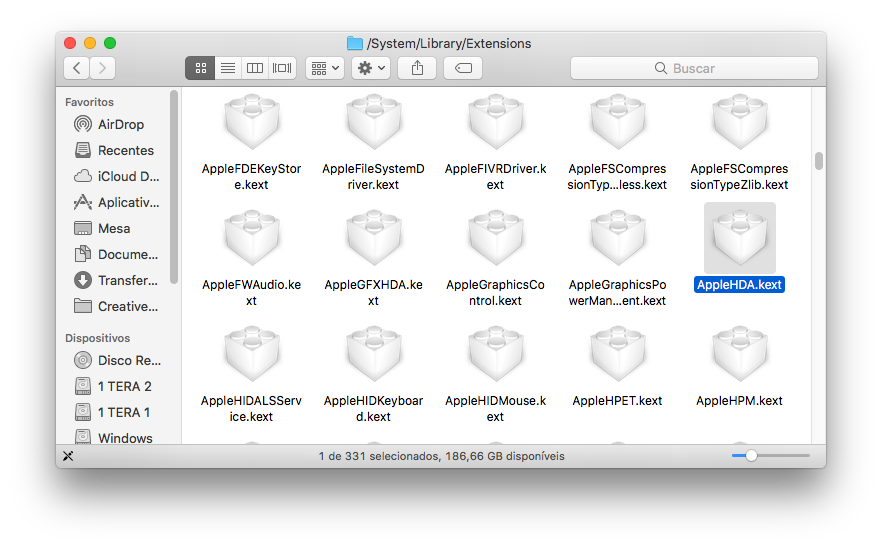Open the Windows volume in sidebar
The height and width of the screenshot is (548, 882).
pyautogui.click(x=124, y=438)
